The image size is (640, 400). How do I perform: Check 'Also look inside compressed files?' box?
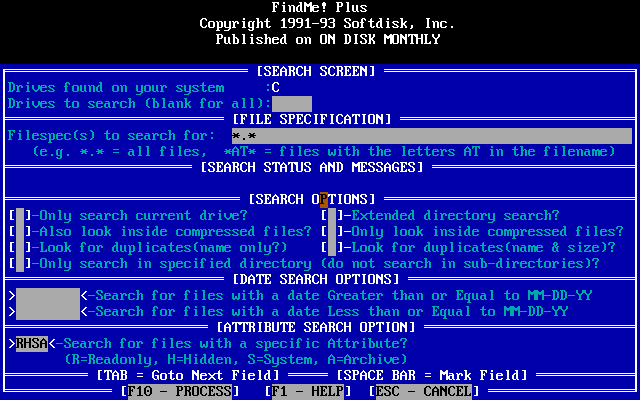[20, 231]
